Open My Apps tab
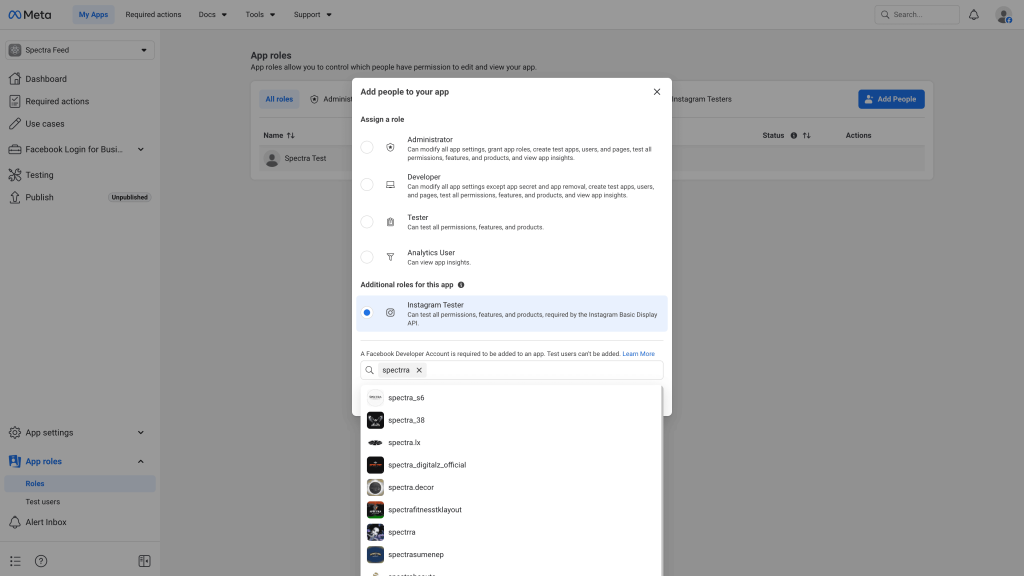Screen dimensions: 1024x576 [x=93, y=14]
